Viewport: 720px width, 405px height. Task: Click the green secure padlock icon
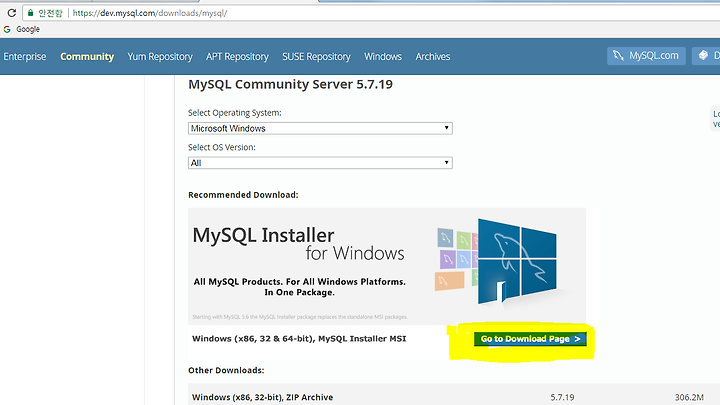30,13
